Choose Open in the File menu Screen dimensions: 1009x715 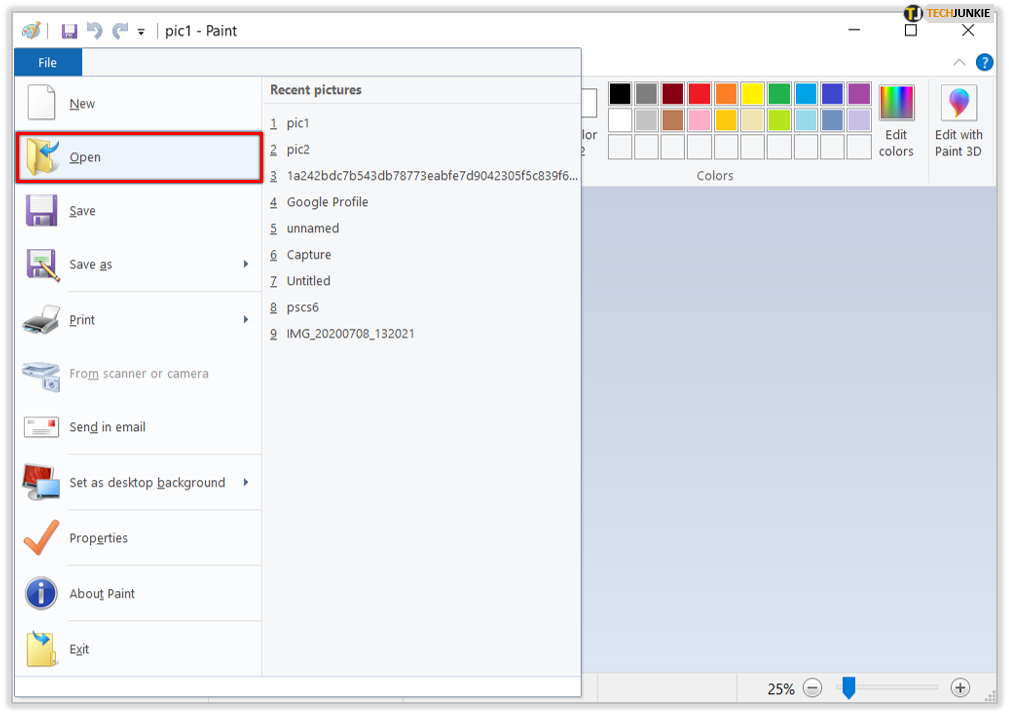[x=138, y=158]
